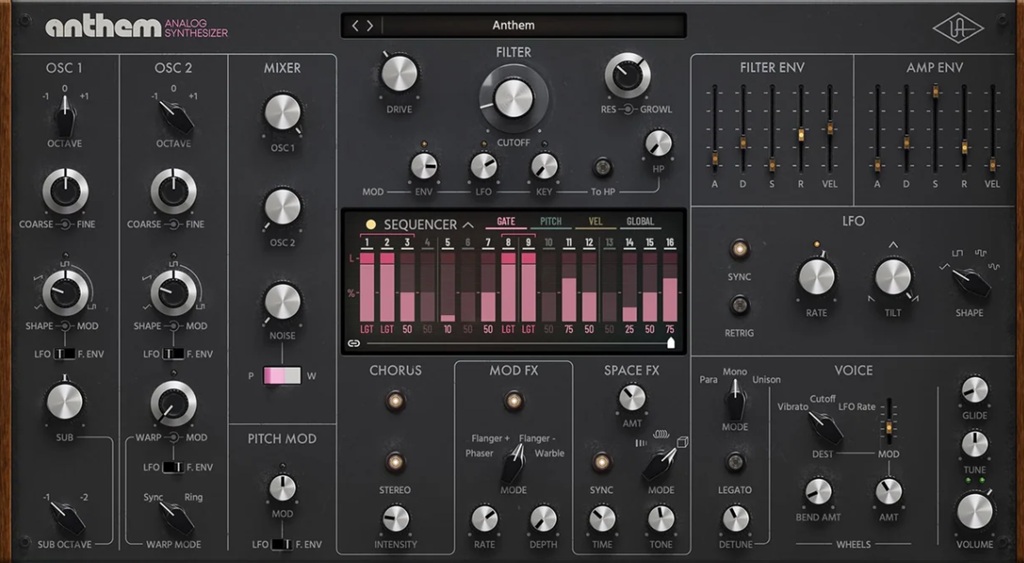Click the LFO SHAPE selector knob

point(970,283)
